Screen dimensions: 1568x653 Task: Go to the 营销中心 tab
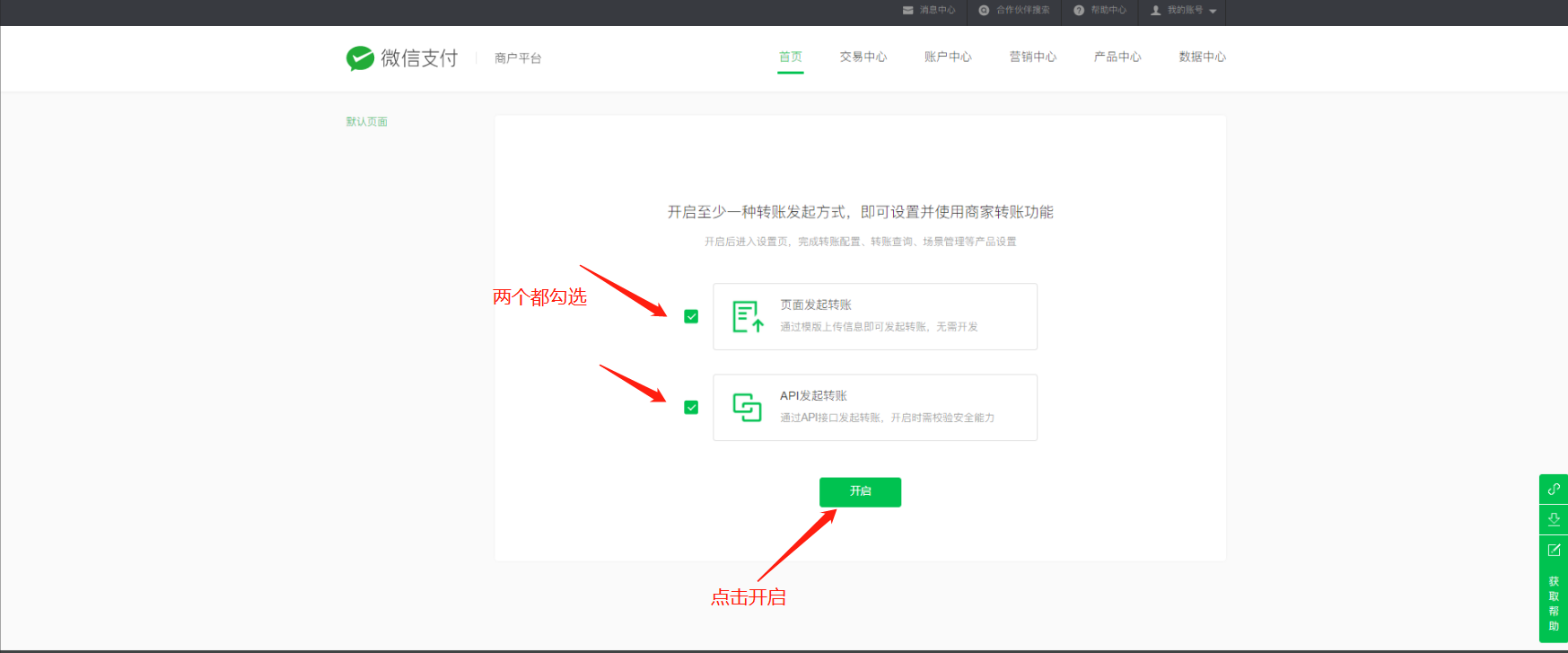pos(1032,57)
